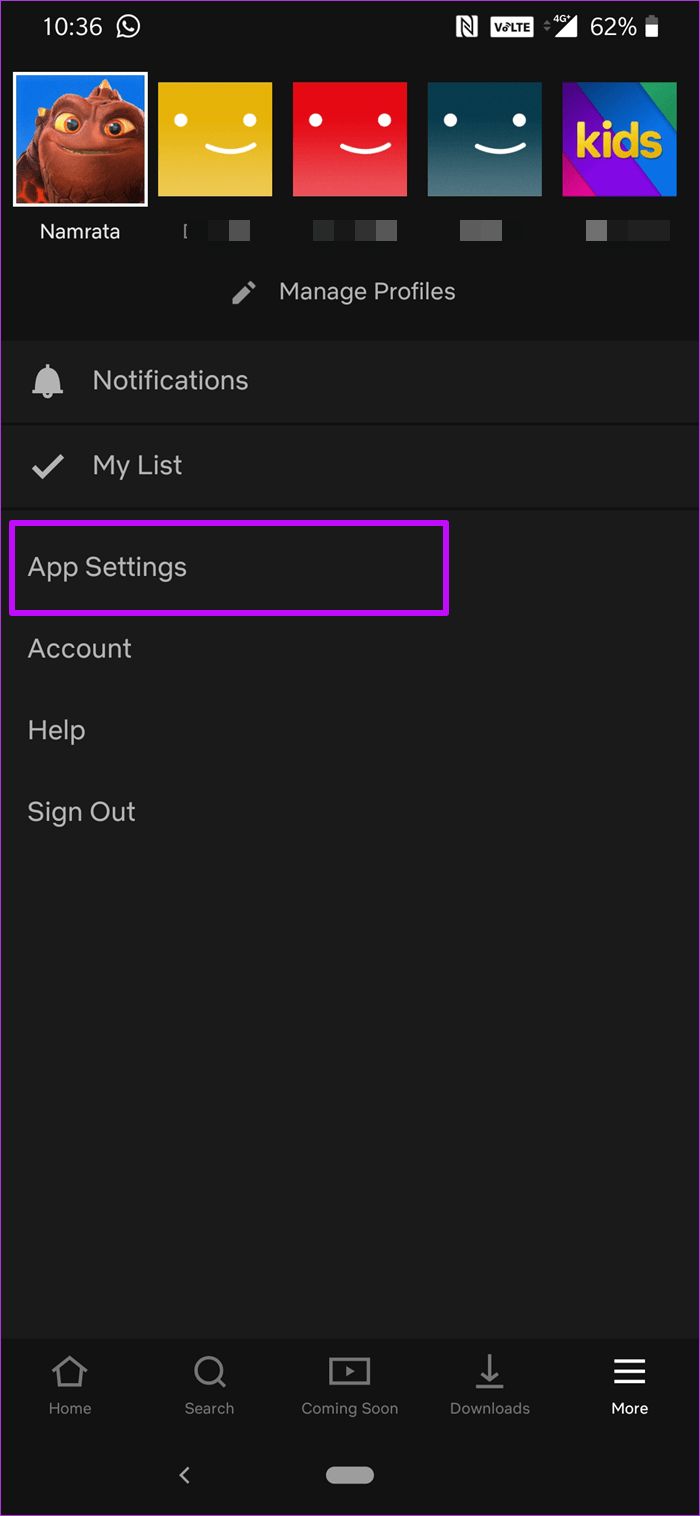
Task: Tap the My List checkmark icon
Action: (x=48, y=465)
